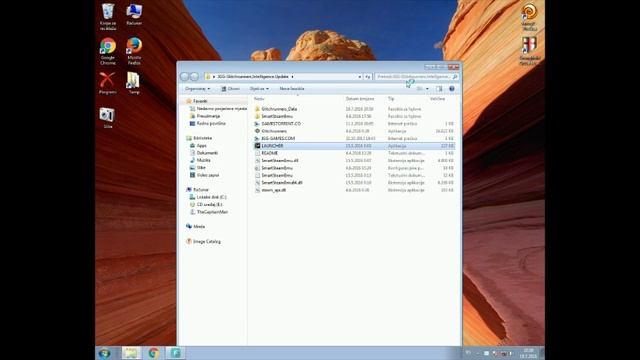Select the red X Programi desktop icon
640x360 pixels.
[x=107, y=83]
